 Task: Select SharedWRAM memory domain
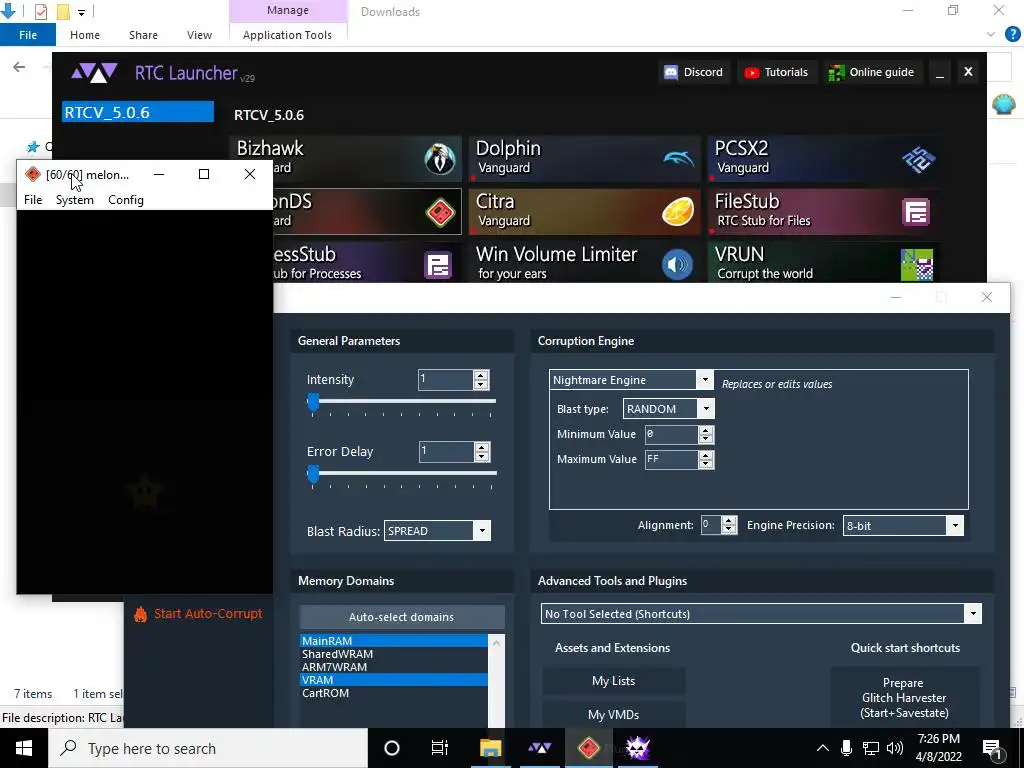pyautogui.click(x=394, y=654)
